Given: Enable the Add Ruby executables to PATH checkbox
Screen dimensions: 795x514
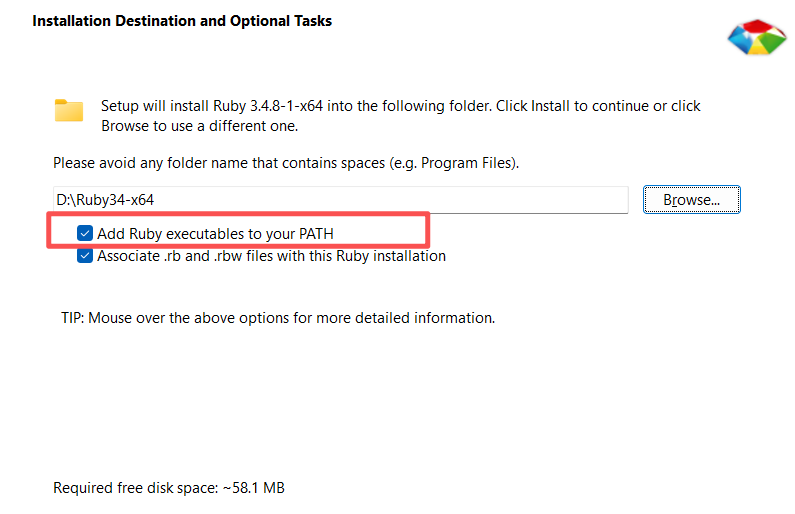Looking at the screenshot, I should (x=85, y=233).
